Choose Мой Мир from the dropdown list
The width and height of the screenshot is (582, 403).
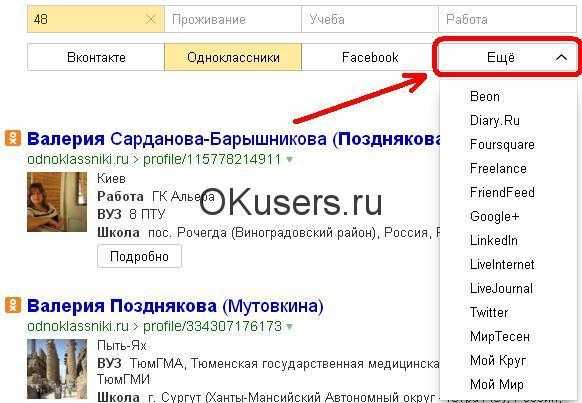(496, 384)
